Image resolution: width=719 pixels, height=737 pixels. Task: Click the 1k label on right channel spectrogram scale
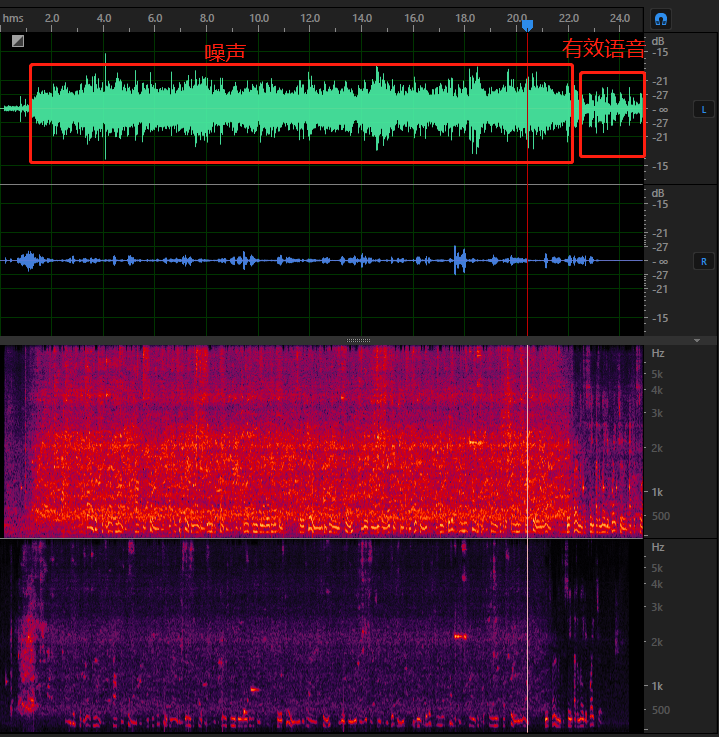pyautogui.click(x=657, y=686)
